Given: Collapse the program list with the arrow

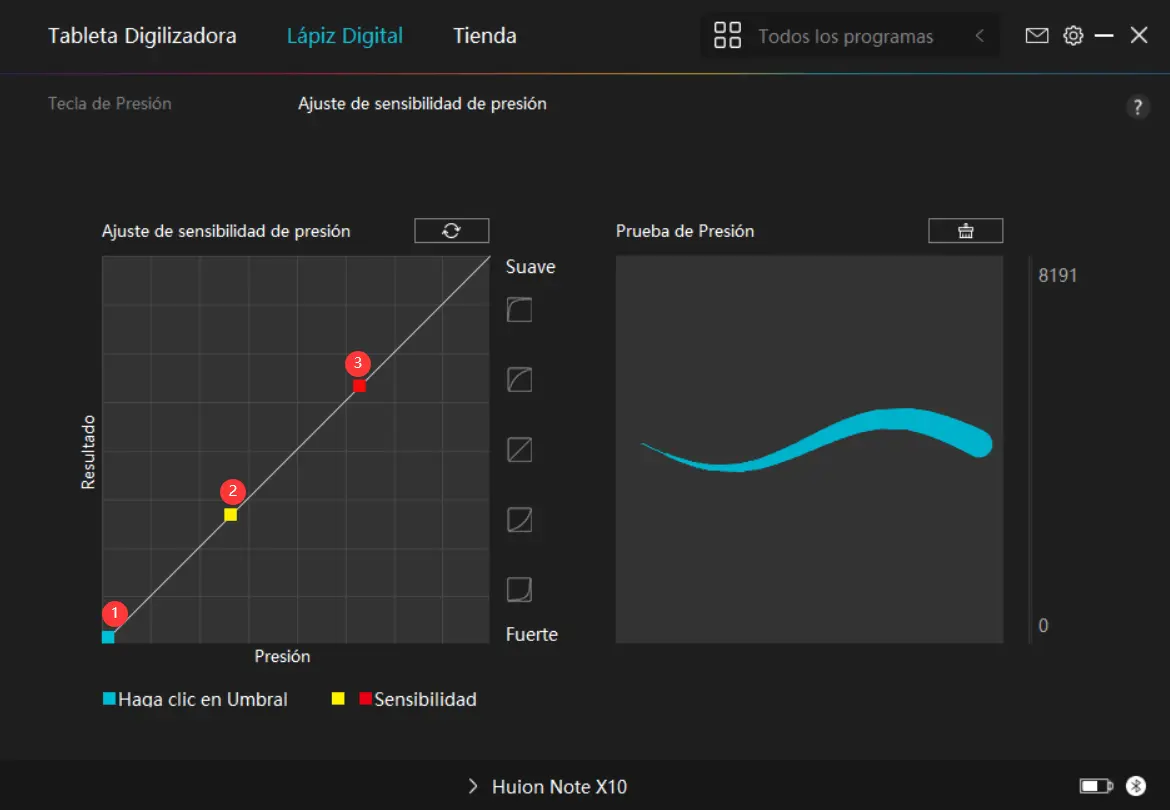Looking at the screenshot, I should 980,37.
